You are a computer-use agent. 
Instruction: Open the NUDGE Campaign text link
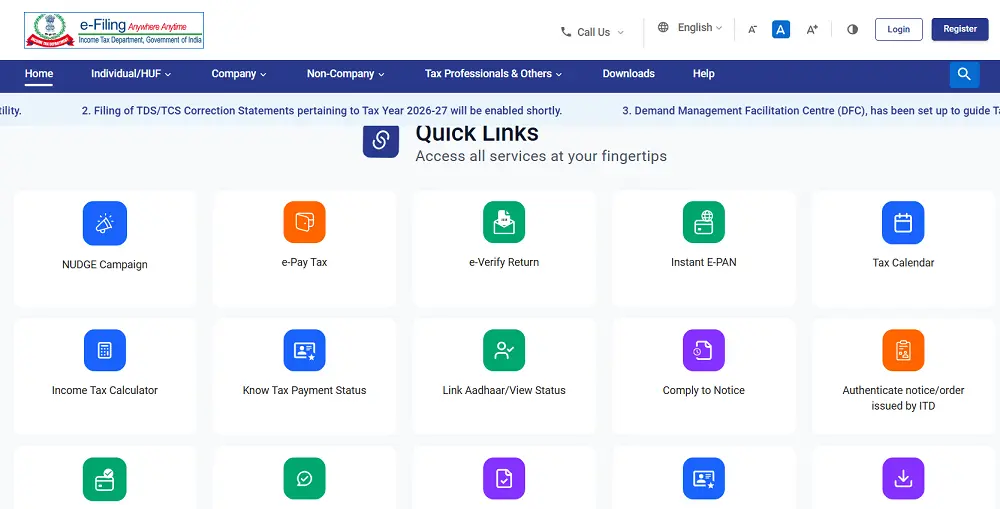[105, 265]
